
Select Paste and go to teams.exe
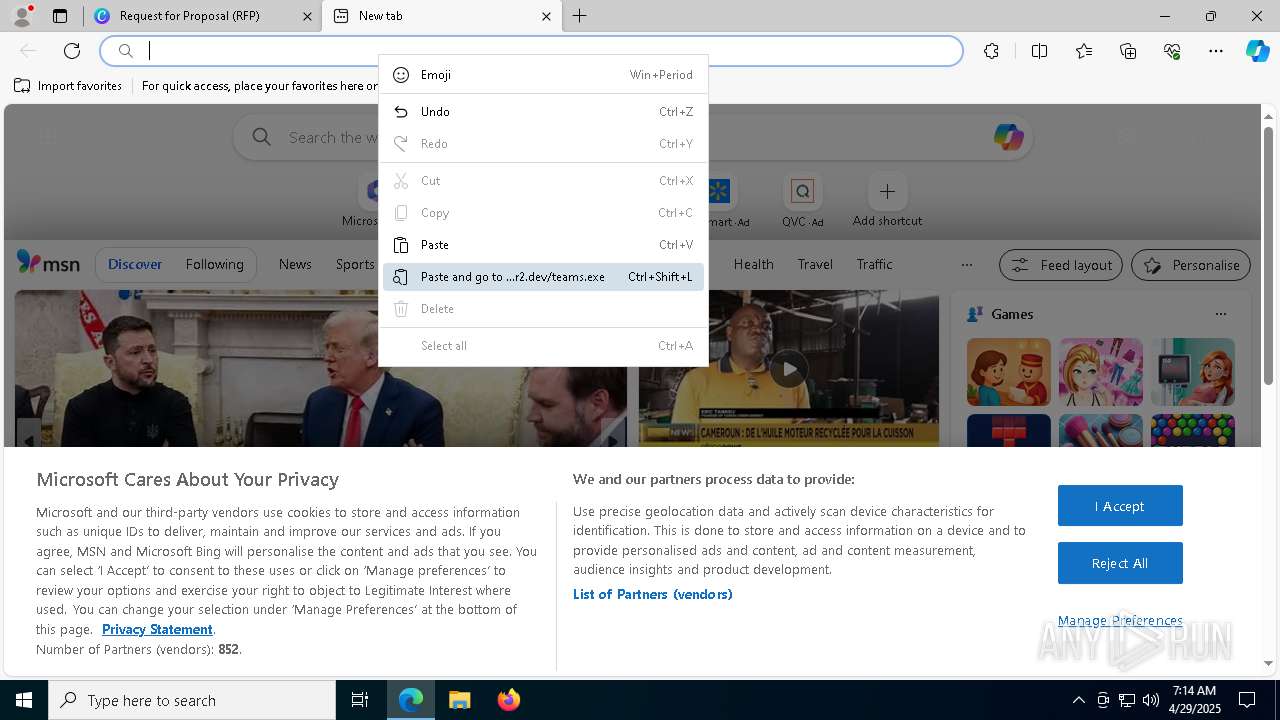[x=544, y=277]
